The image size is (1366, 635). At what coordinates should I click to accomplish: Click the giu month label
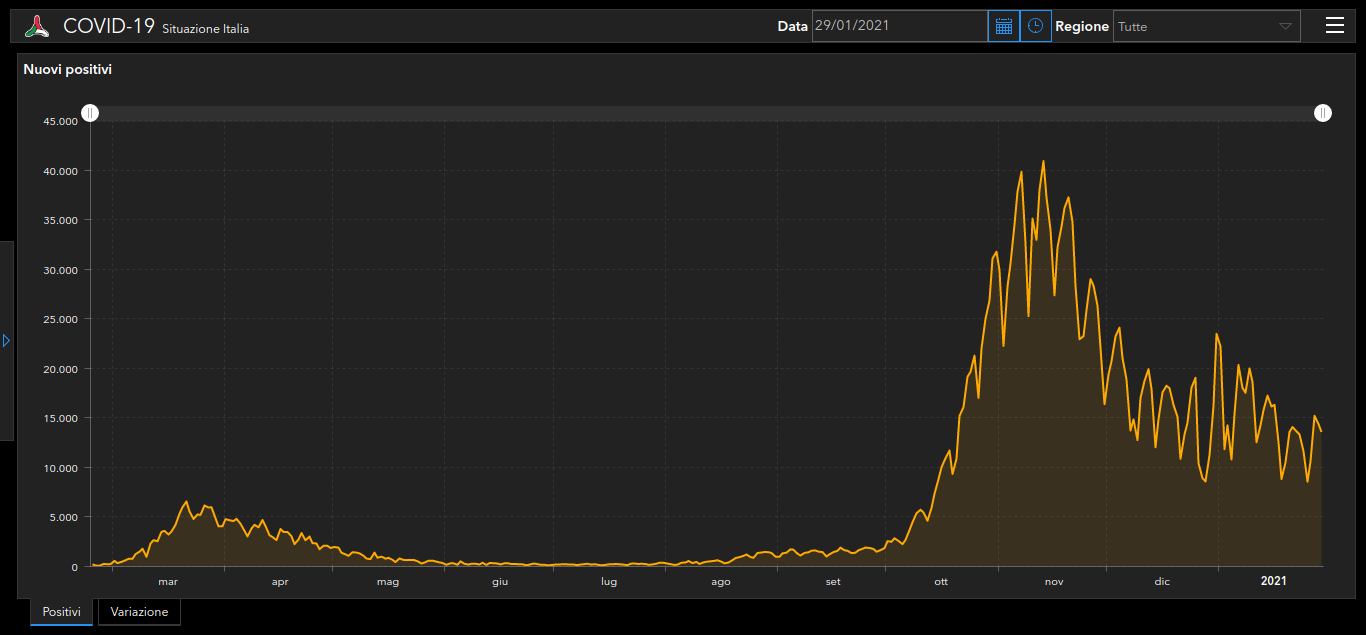pos(500,581)
